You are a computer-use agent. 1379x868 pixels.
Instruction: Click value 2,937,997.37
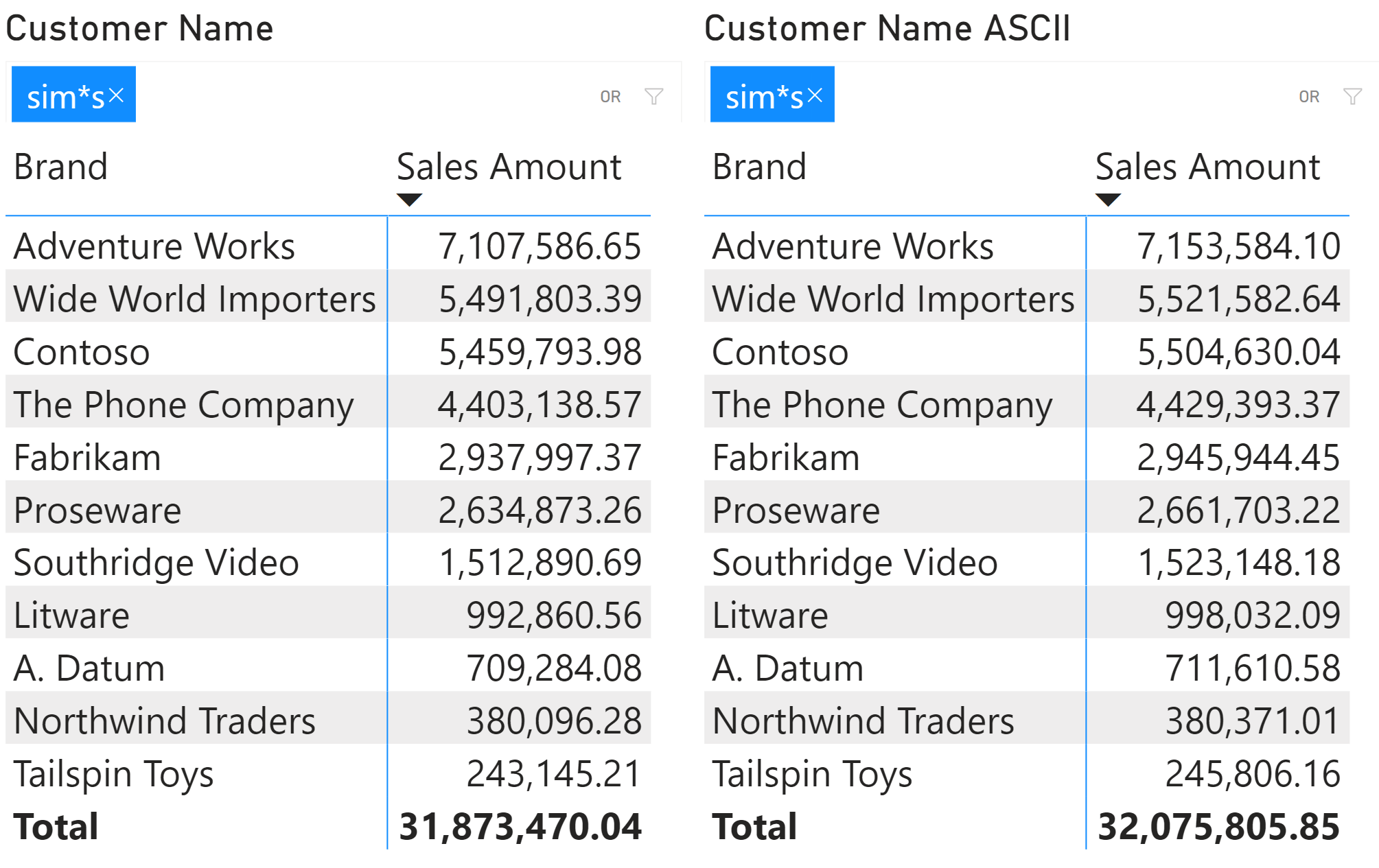[x=540, y=458]
